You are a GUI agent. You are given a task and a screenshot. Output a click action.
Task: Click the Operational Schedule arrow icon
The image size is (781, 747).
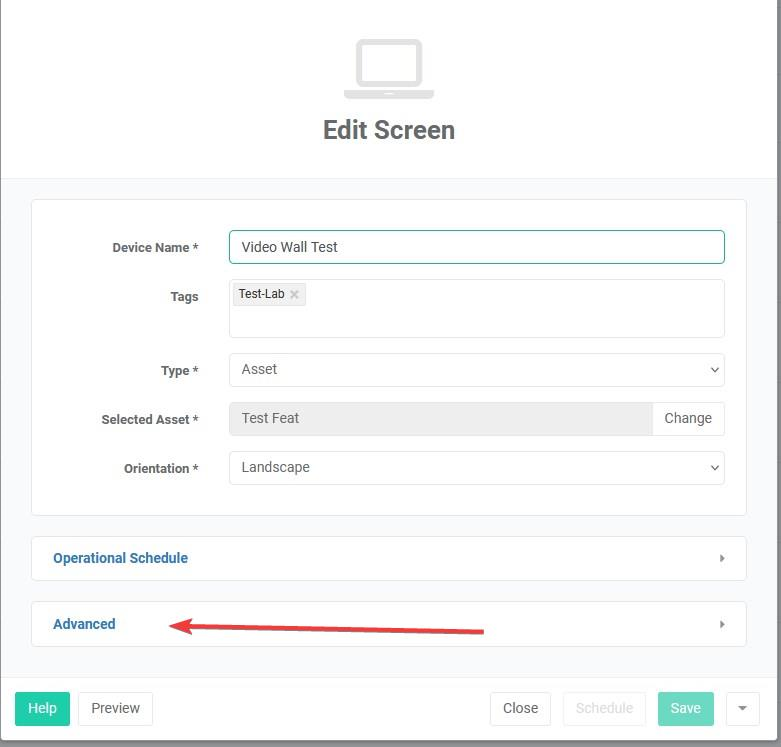[722, 558]
